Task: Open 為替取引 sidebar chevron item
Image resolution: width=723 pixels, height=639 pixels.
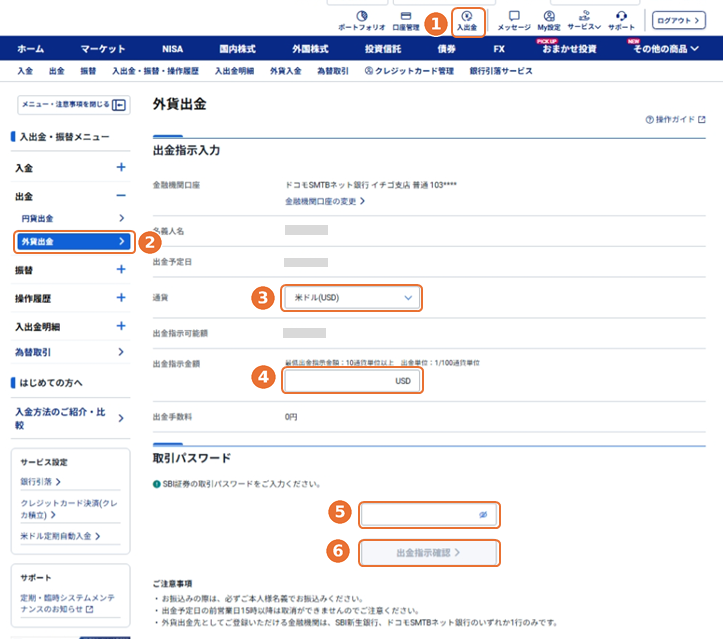Action: coord(71,352)
